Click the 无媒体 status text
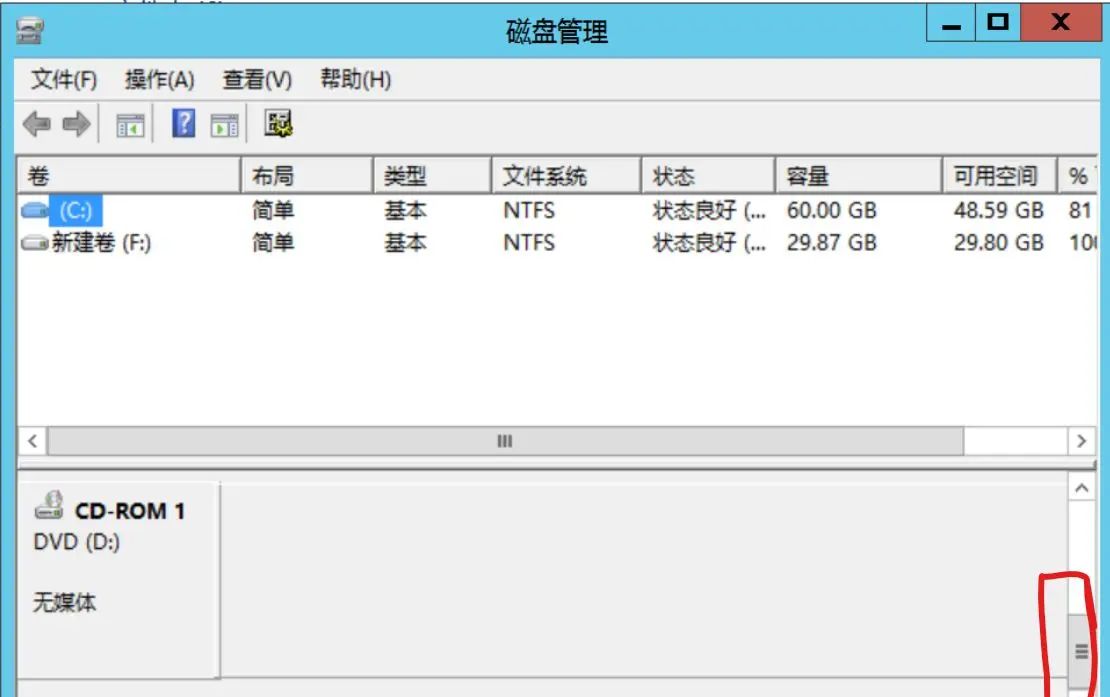This screenshot has width=1110, height=697. click(x=64, y=602)
